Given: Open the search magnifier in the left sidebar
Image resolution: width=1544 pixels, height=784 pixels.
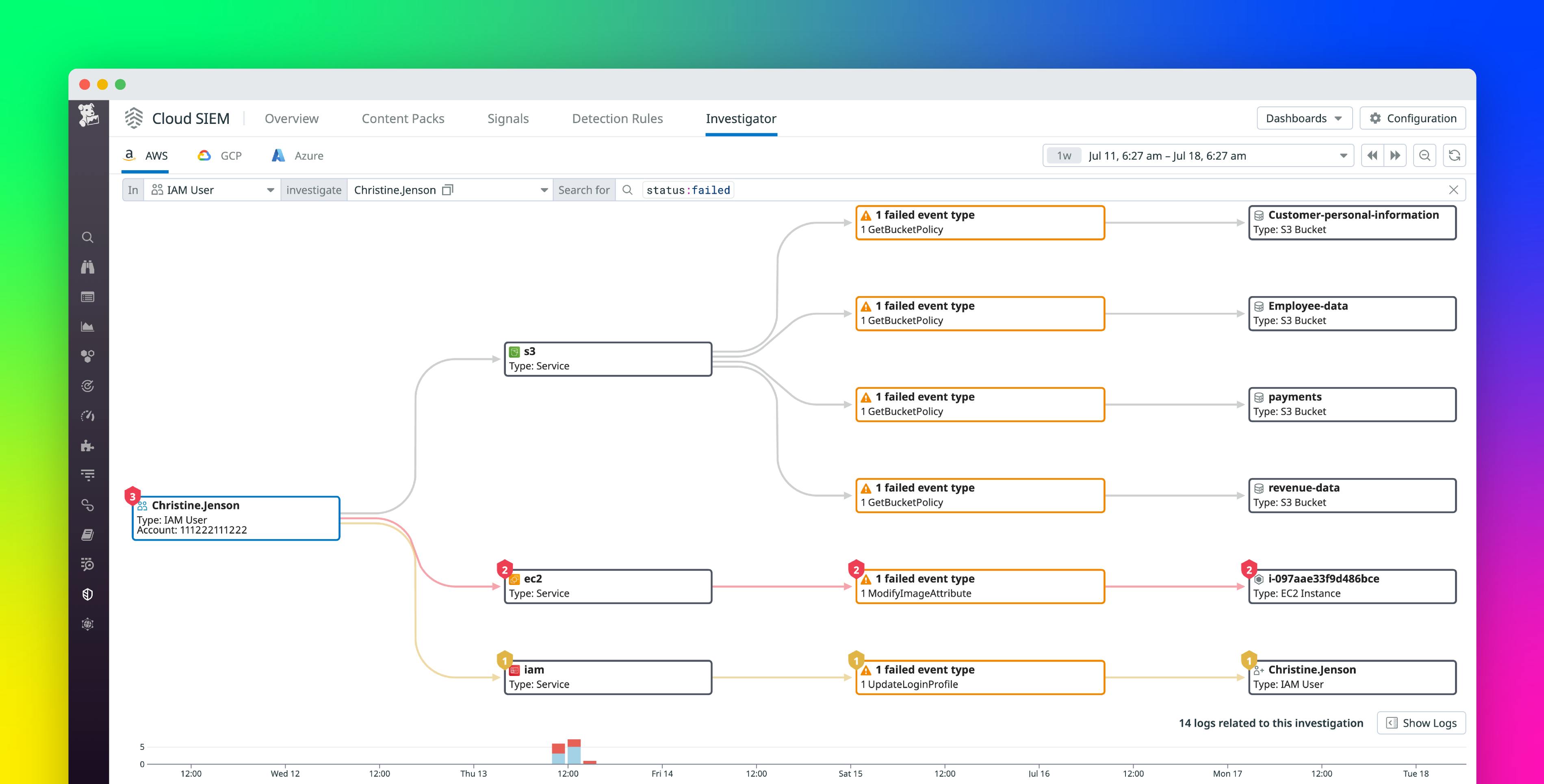Looking at the screenshot, I should [x=87, y=237].
